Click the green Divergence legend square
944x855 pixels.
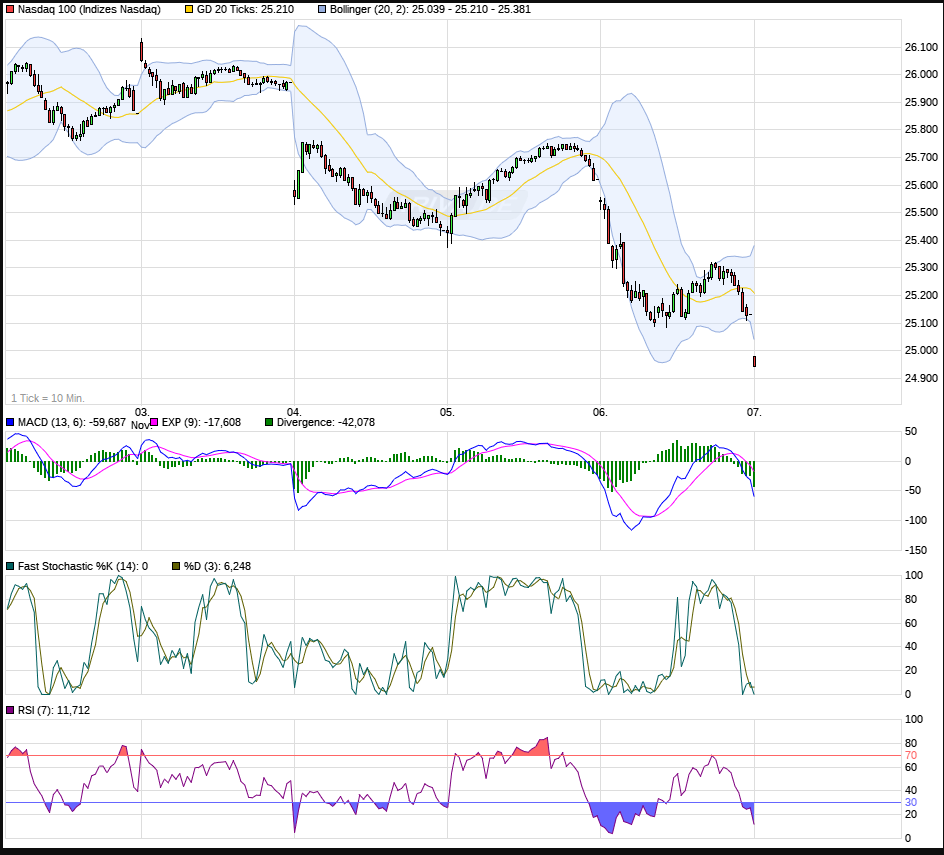(268, 423)
